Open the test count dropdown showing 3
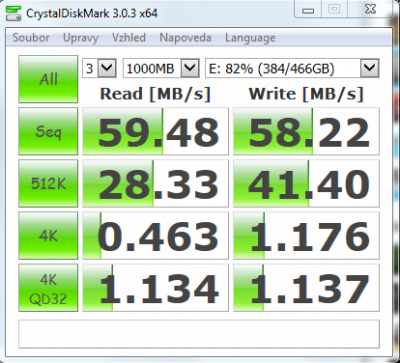Image resolution: width=400 pixels, height=363 pixels. [x=99, y=68]
